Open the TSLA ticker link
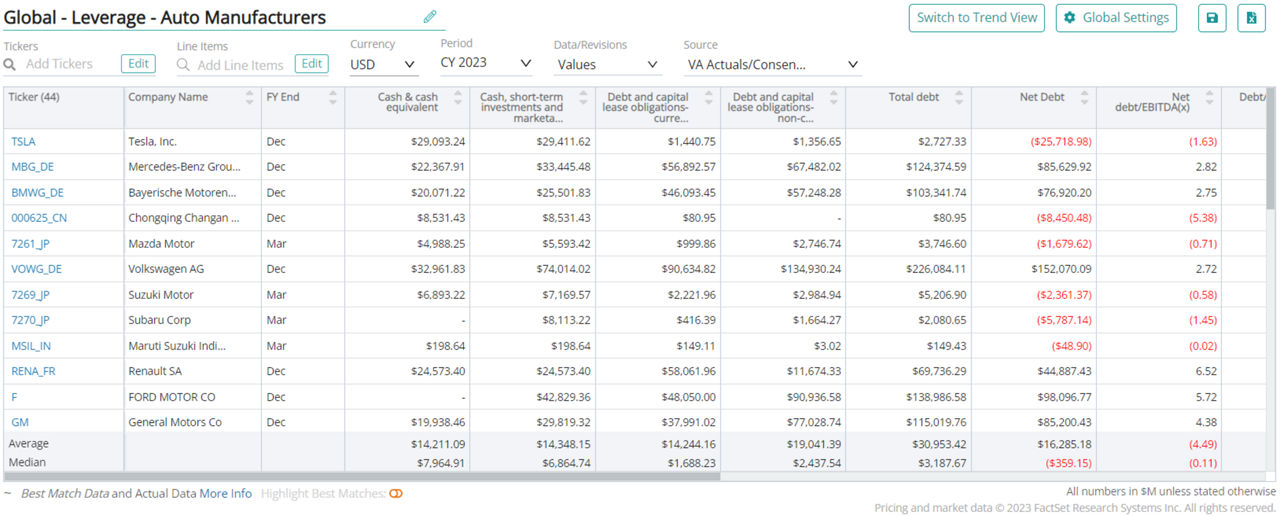 (x=23, y=142)
